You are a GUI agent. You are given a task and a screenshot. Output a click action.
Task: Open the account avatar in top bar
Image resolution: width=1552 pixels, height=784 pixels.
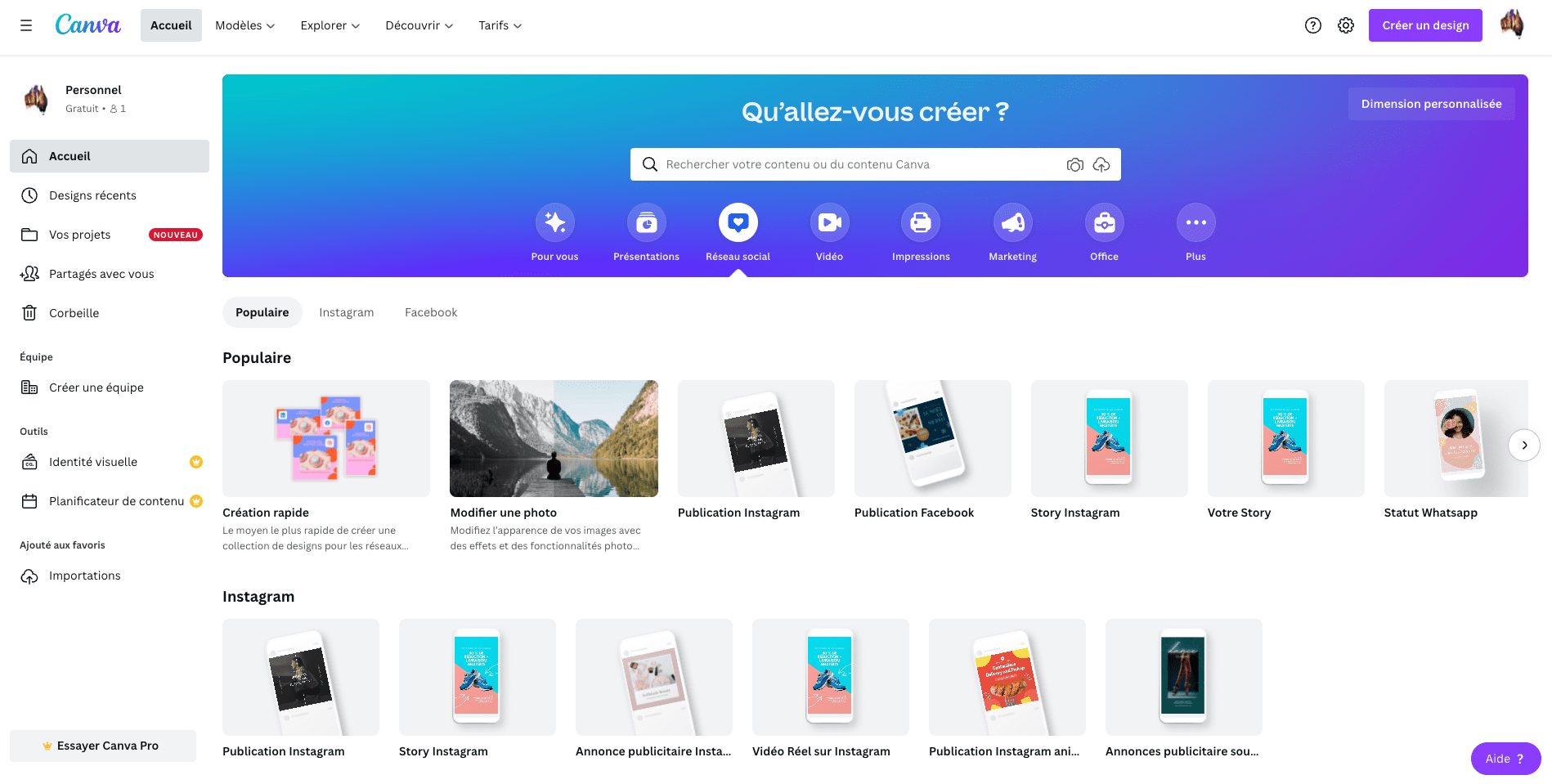tap(1511, 25)
